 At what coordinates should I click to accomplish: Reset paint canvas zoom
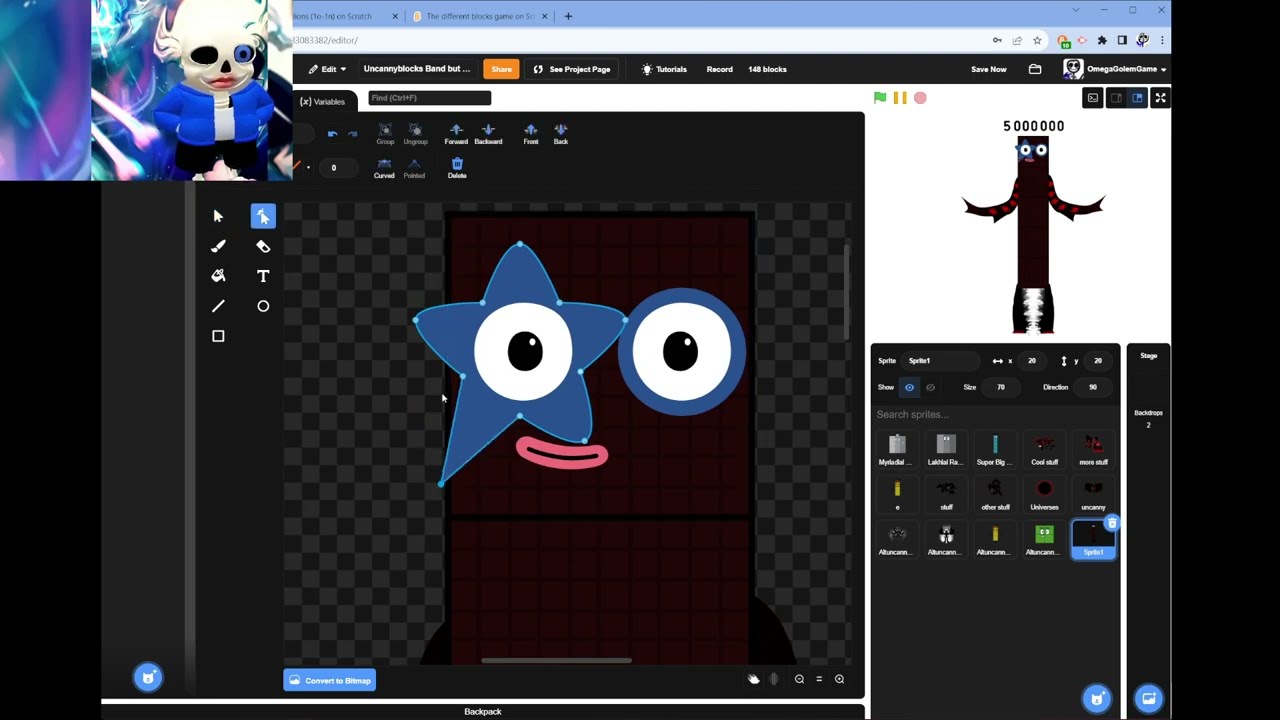click(819, 679)
